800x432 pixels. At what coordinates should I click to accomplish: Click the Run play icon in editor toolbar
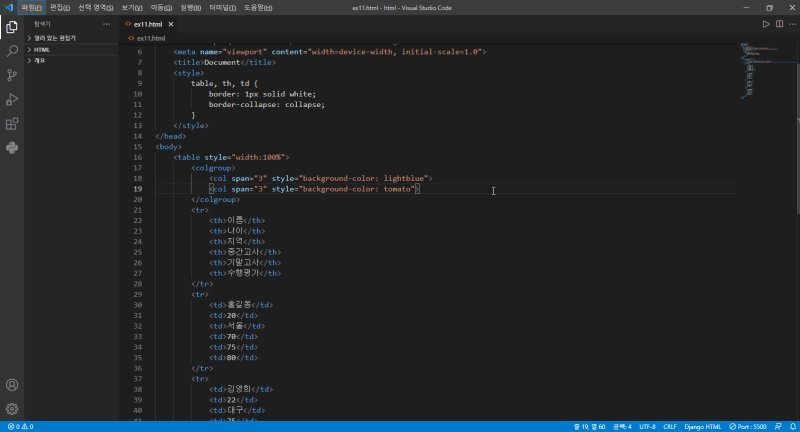[x=766, y=24]
